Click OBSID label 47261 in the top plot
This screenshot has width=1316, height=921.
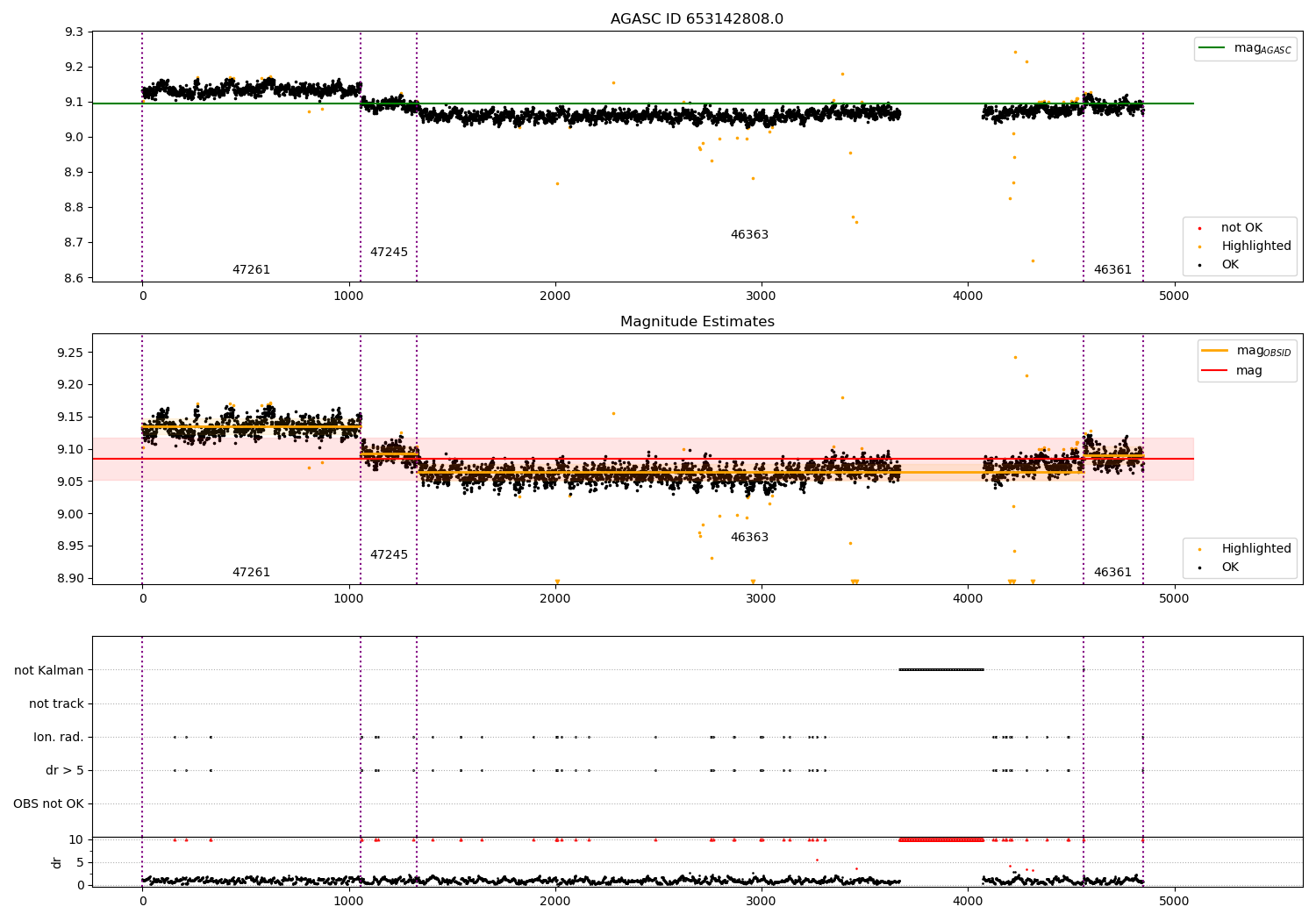click(251, 270)
